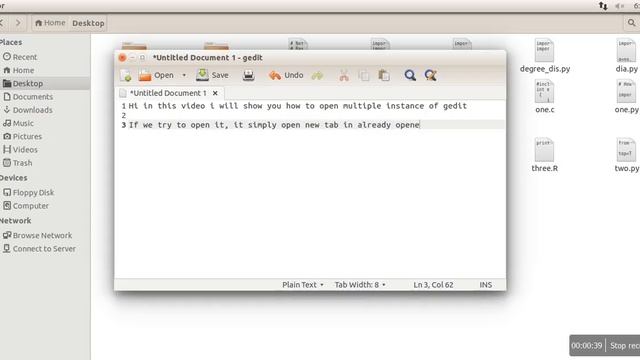Click the Desktop breadcrumb in file manager
Screen dimensions: 640x360
(x=88, y=23)
